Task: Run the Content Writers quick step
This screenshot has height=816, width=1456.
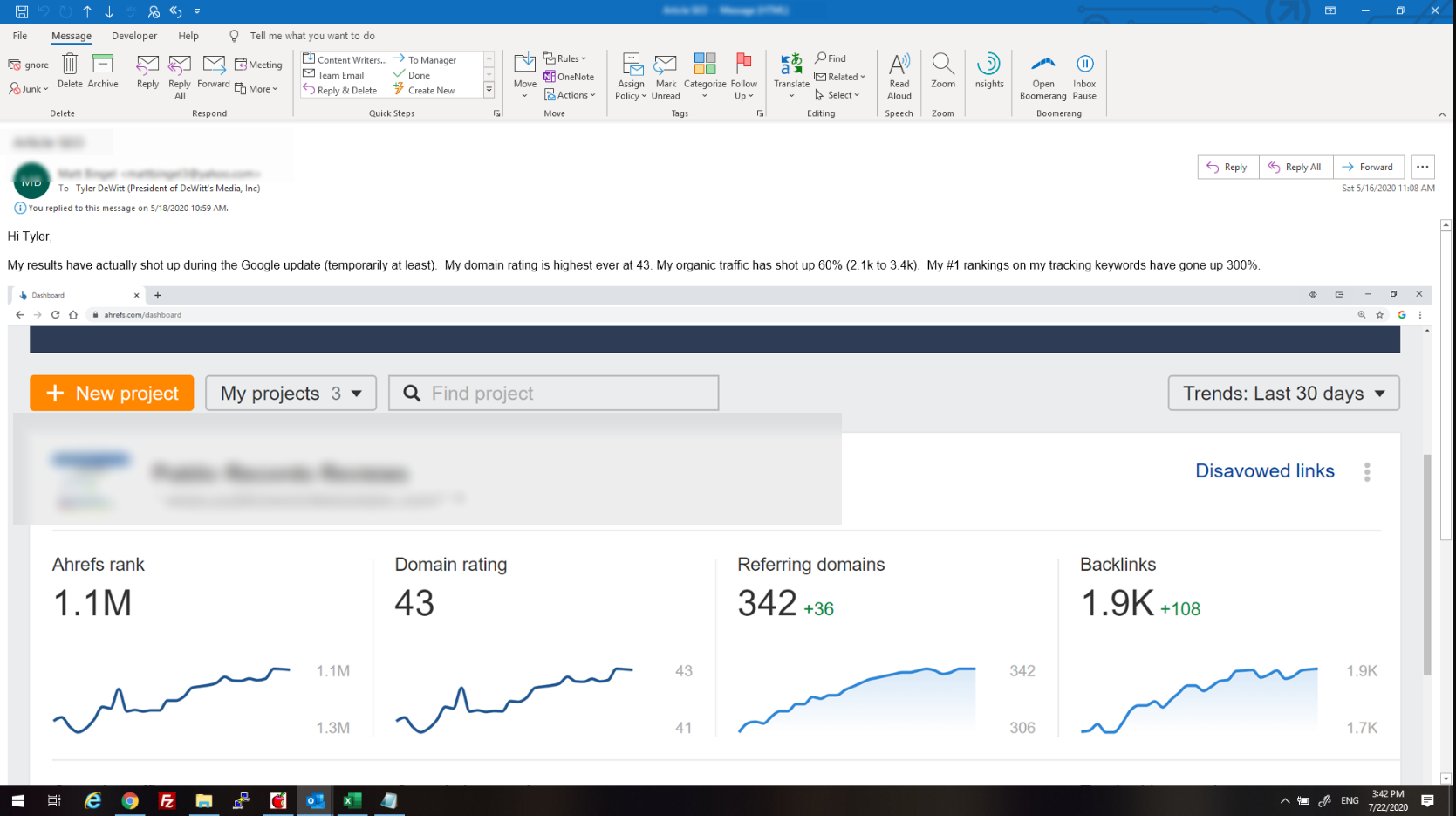Action: click(345, 60)
